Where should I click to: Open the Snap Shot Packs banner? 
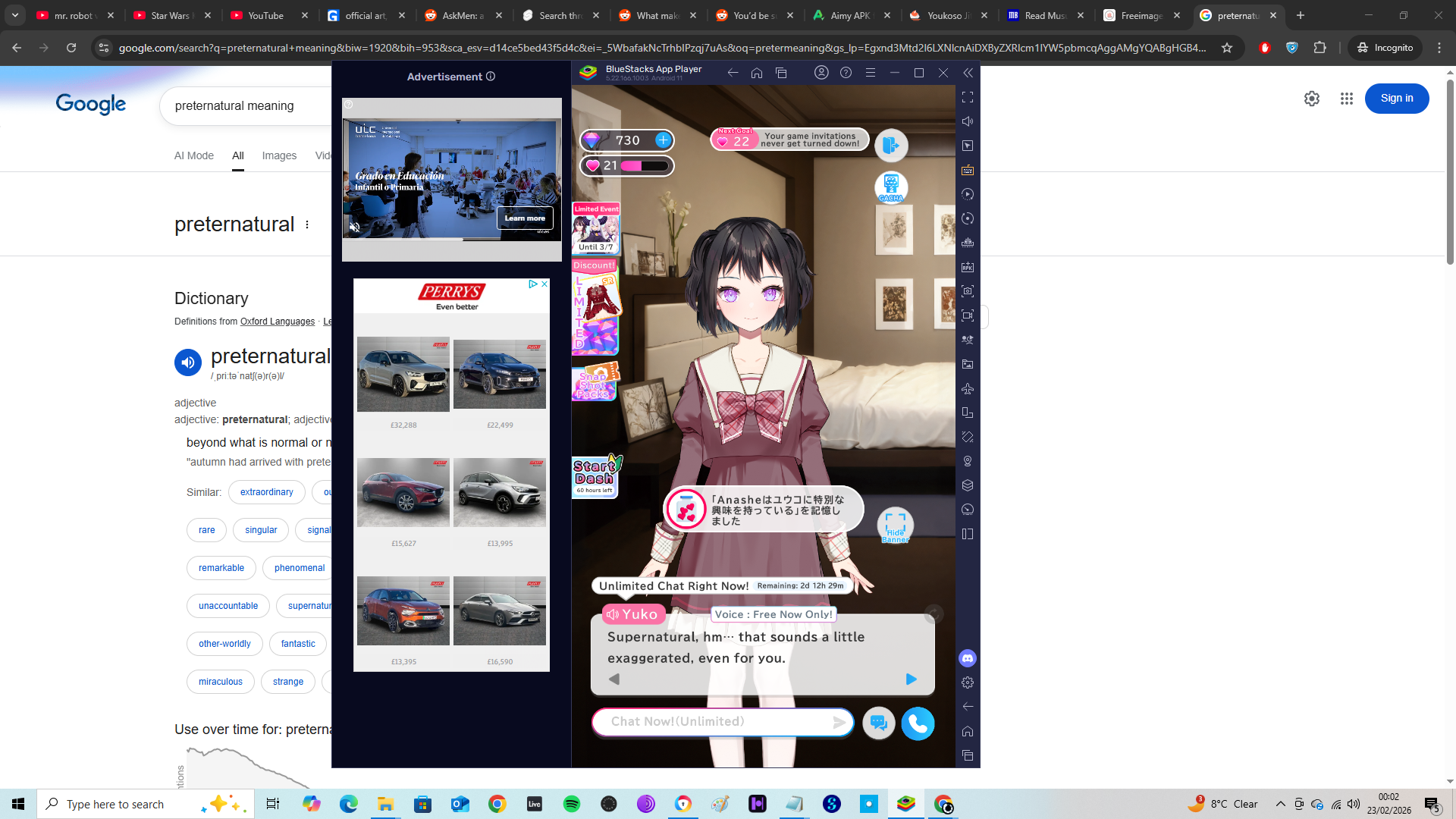596,381
